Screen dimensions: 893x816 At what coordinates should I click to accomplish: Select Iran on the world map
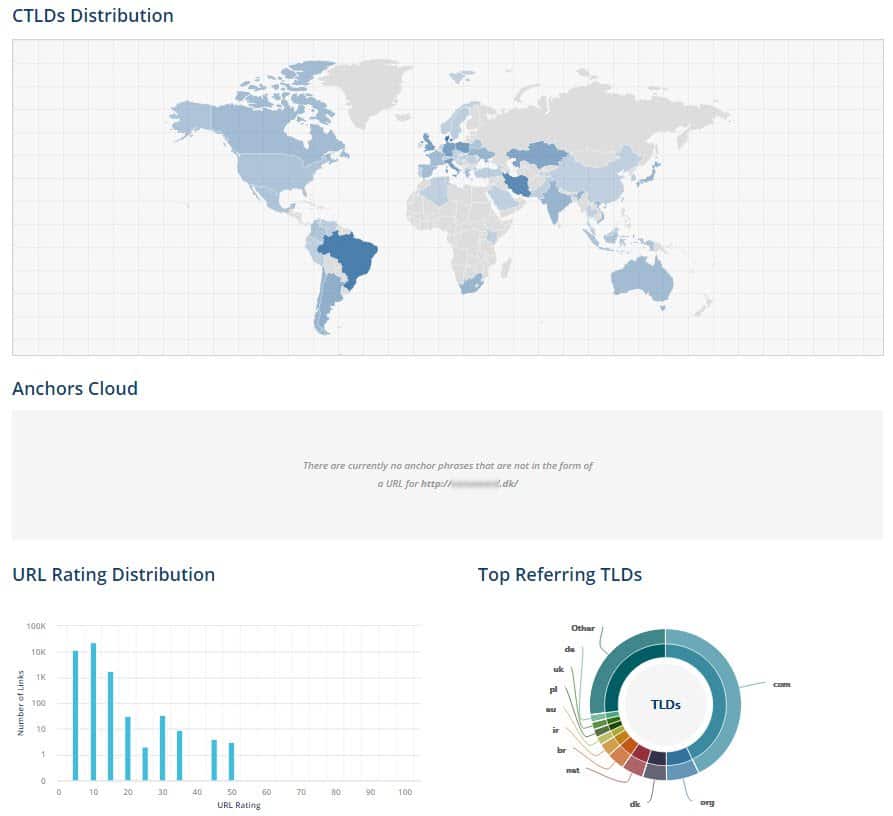516,184
